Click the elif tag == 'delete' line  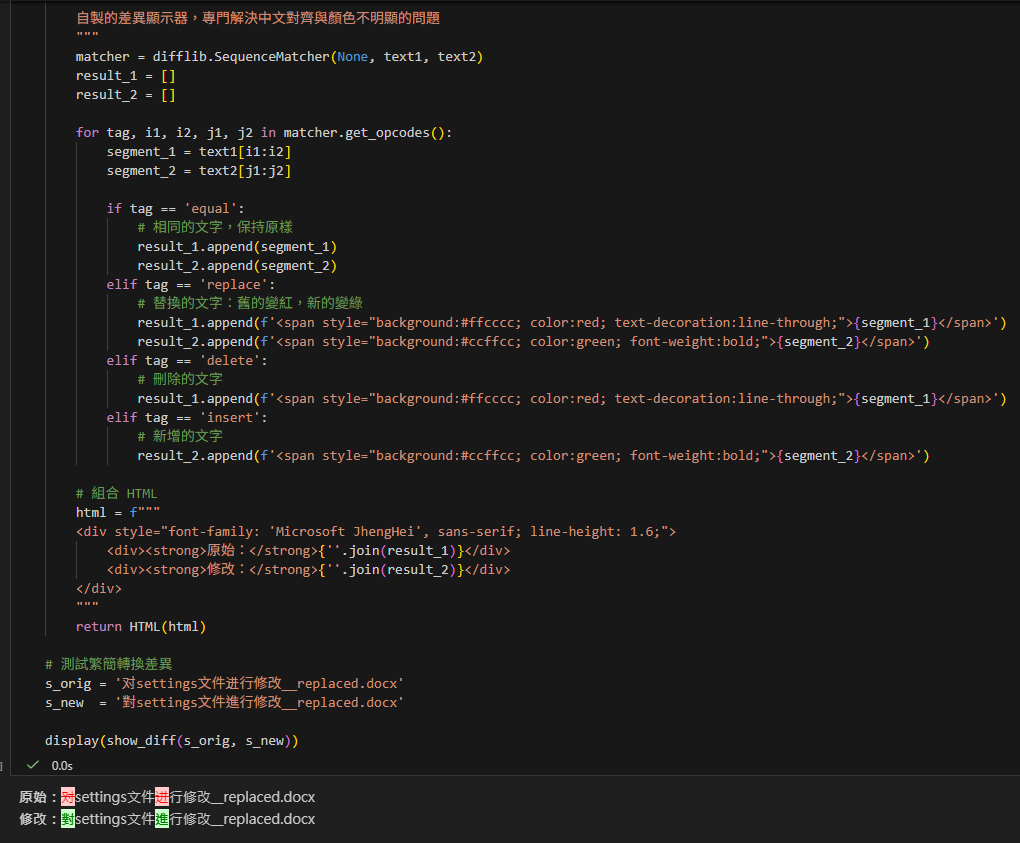(186, 360)
